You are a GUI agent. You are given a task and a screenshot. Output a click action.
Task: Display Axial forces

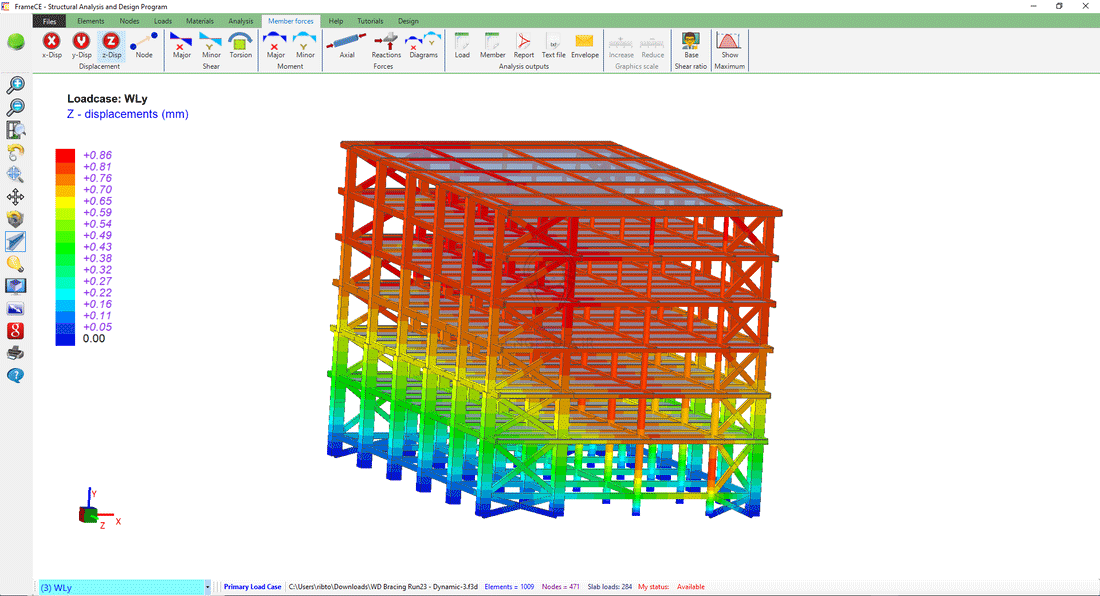click(x=347, y=44)
